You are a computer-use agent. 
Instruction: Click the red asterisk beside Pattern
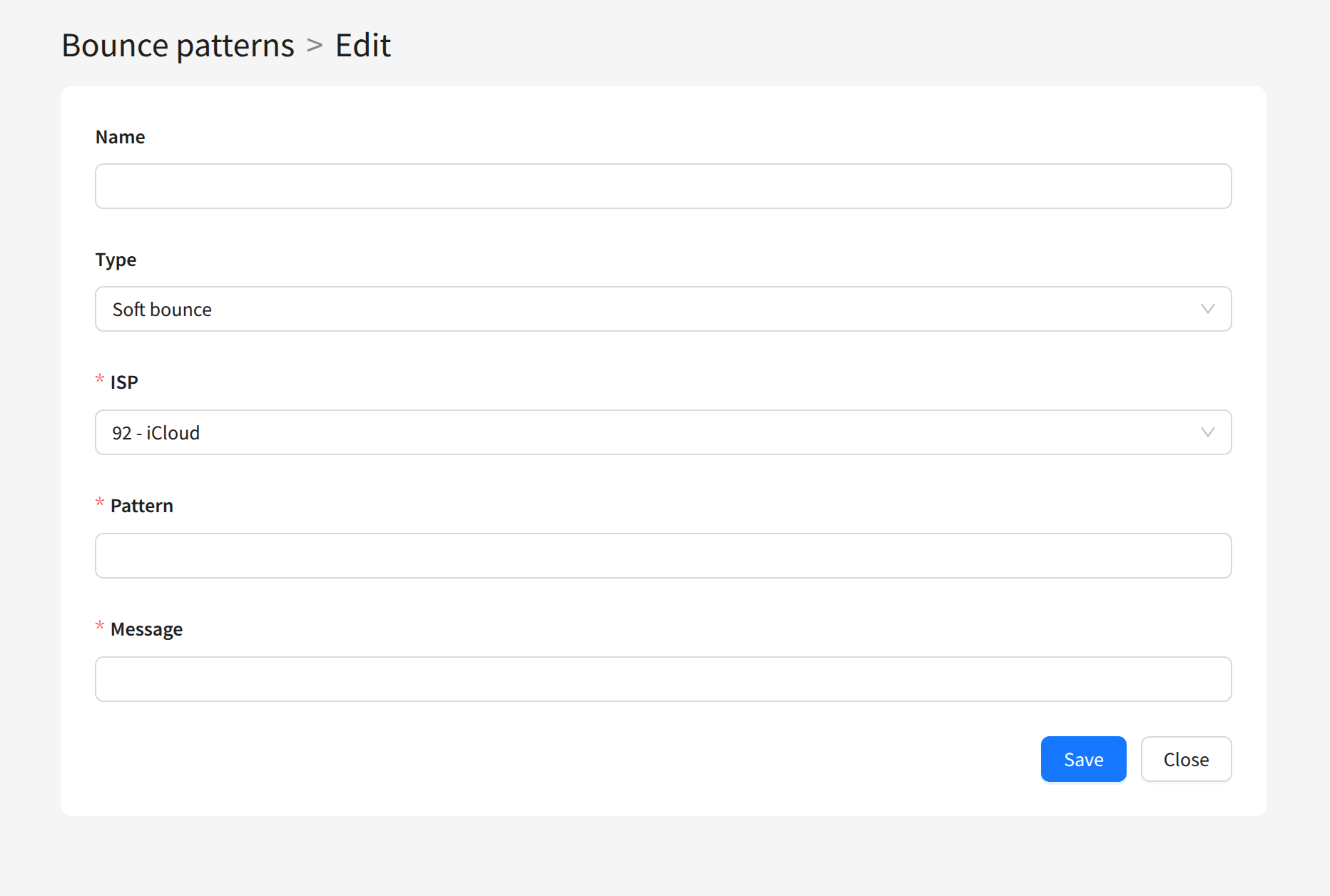pyautogui.click(x=100, y=503)
